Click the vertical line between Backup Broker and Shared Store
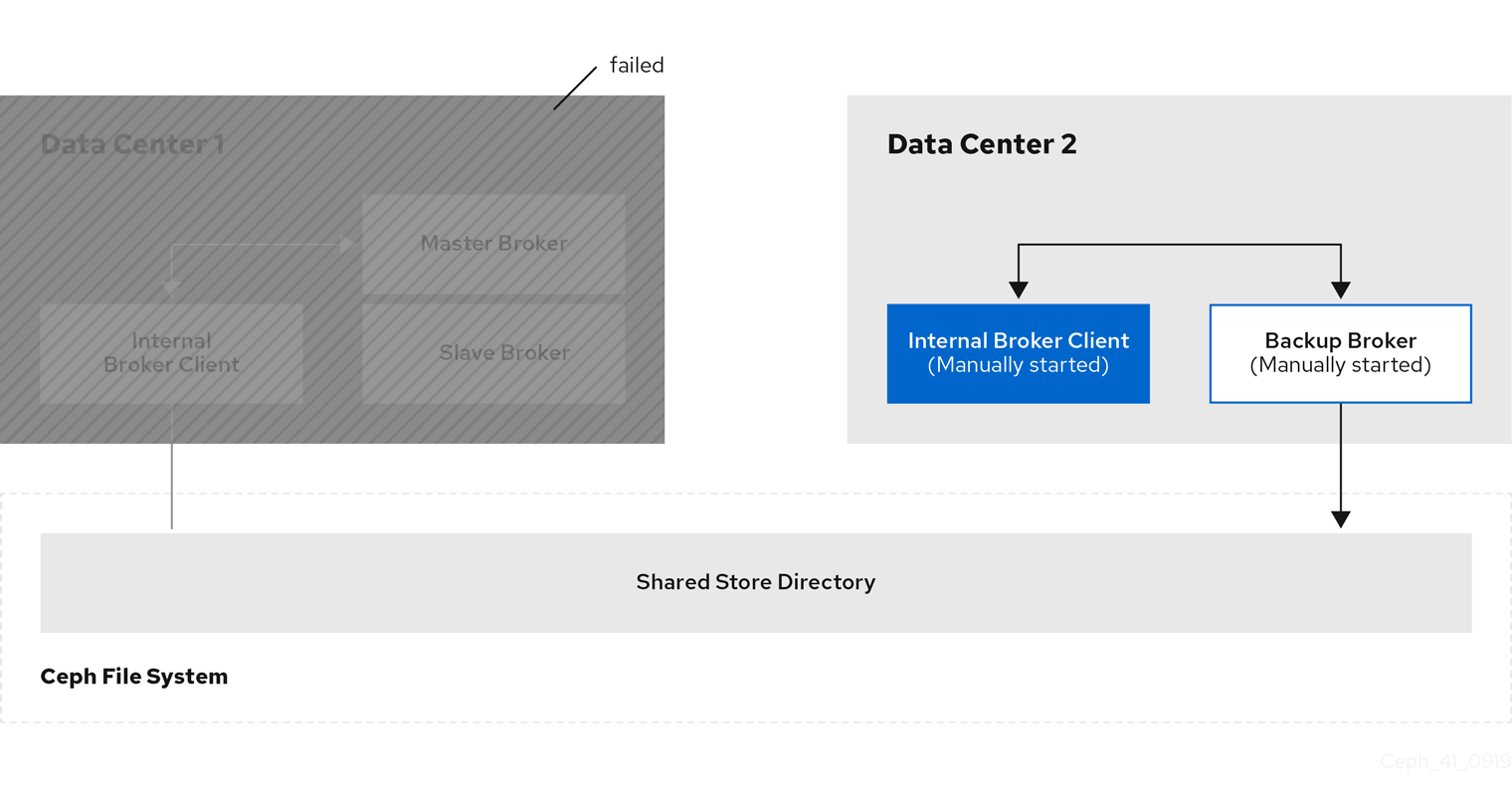 1340,456
